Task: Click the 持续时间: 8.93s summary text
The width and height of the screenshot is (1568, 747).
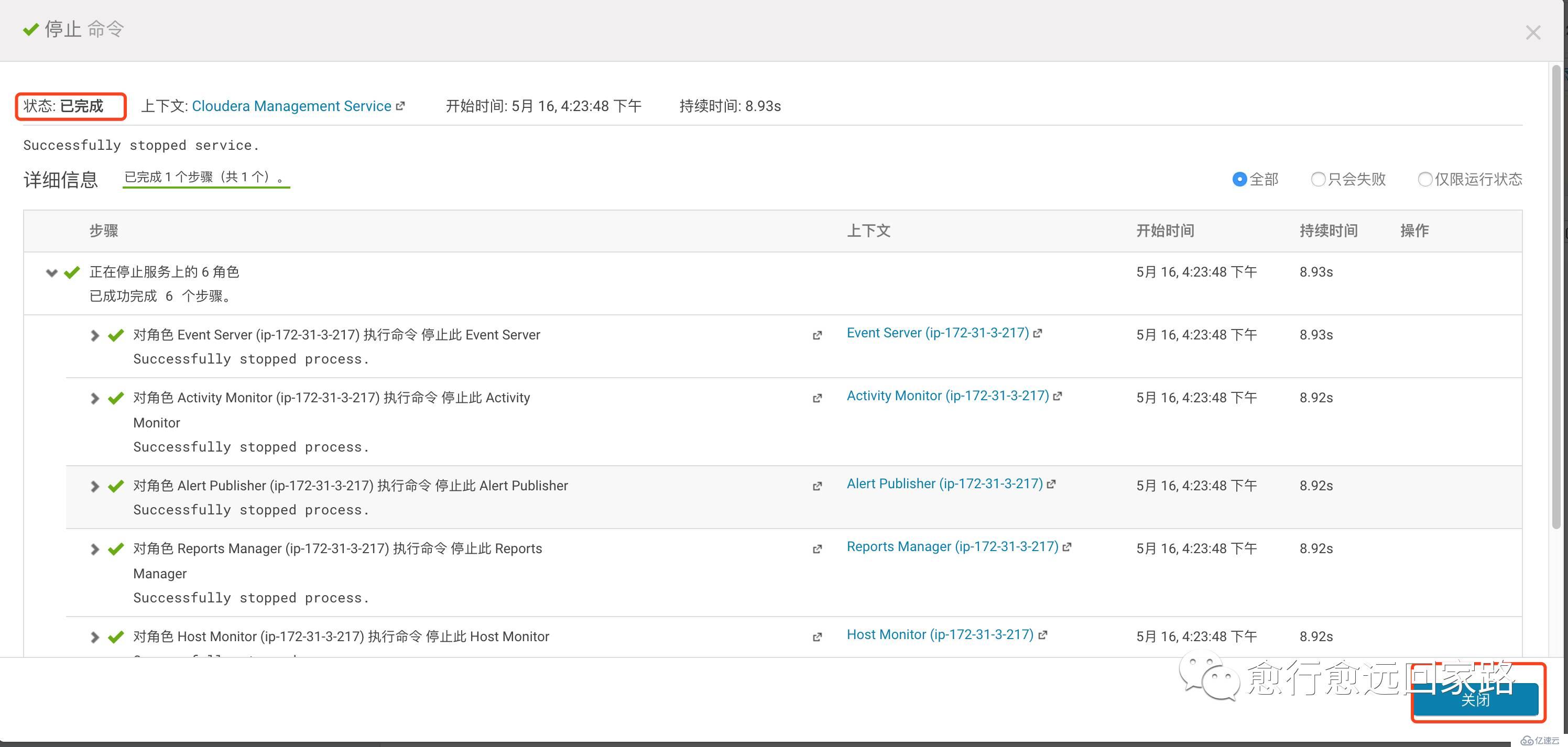Action: tap(730, 106)
